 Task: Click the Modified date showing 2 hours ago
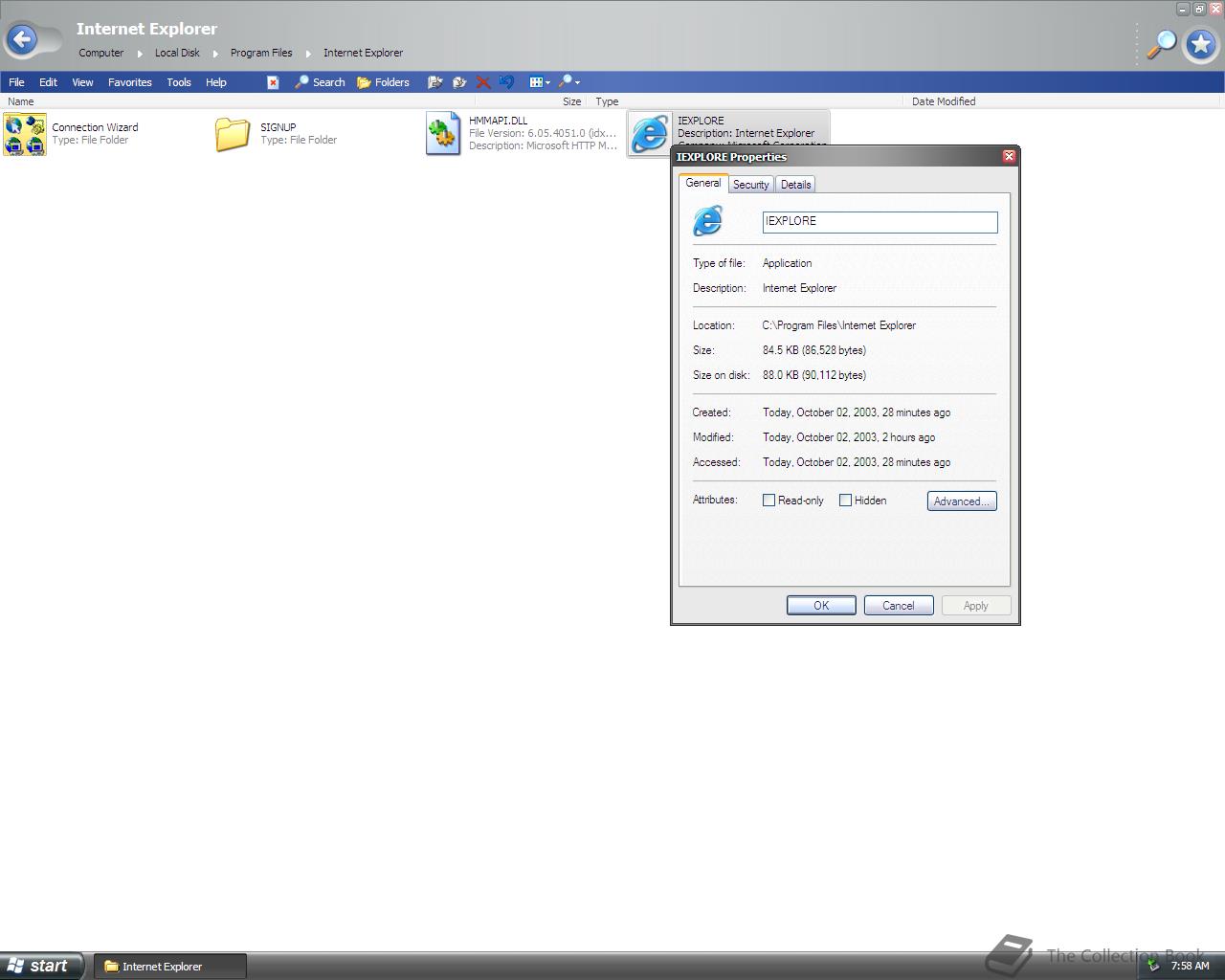(x=849, y=437)
